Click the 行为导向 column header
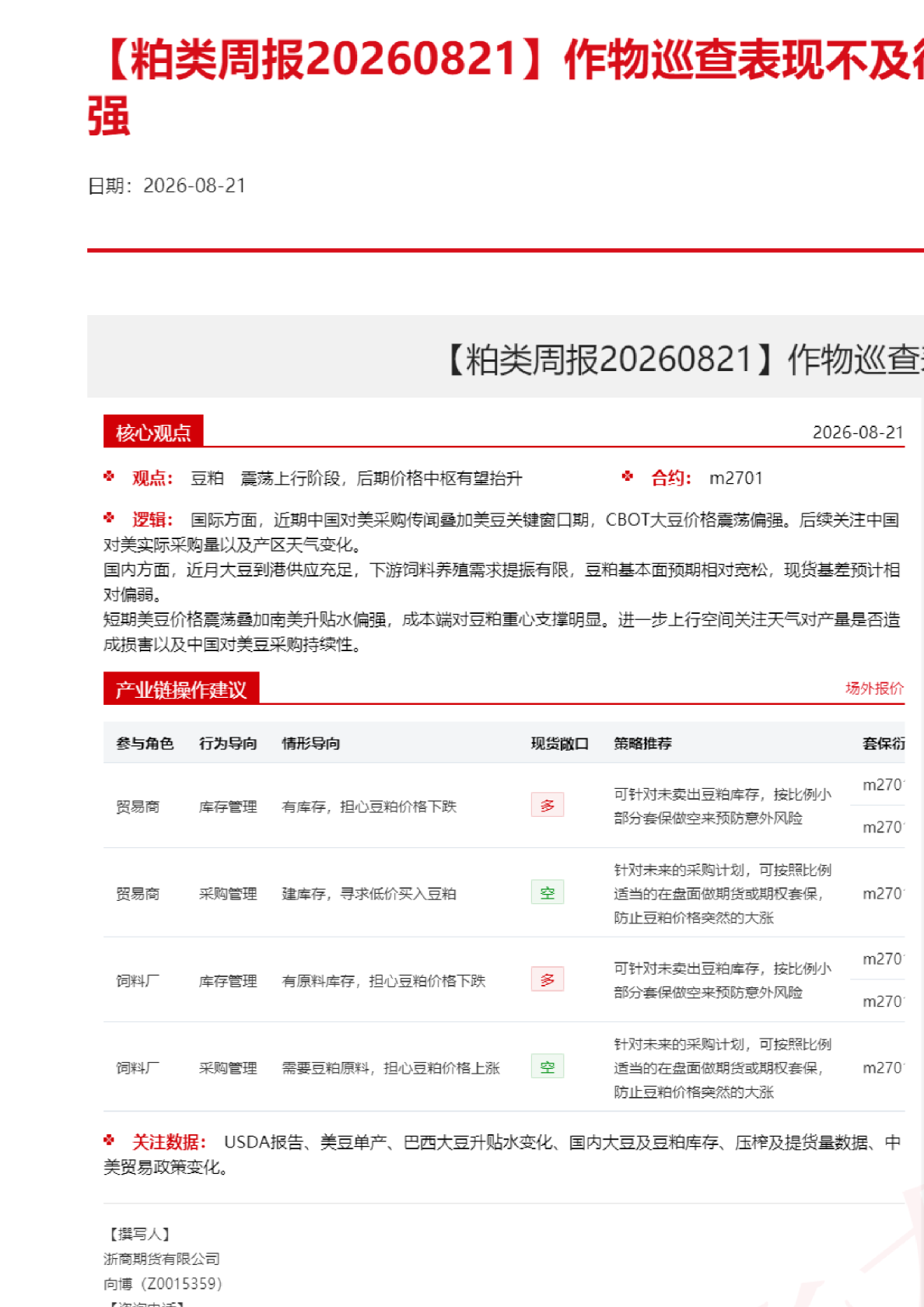The height and width of the screenshot is (1307, 924). pos(228,744)
